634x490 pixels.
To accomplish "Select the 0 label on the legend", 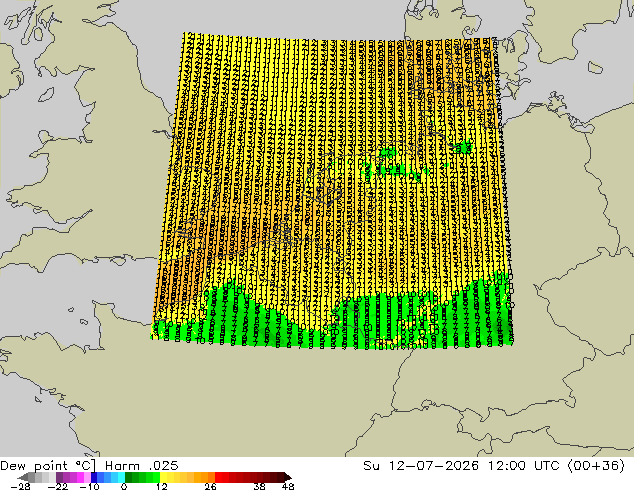I will [x=124, y=486].
